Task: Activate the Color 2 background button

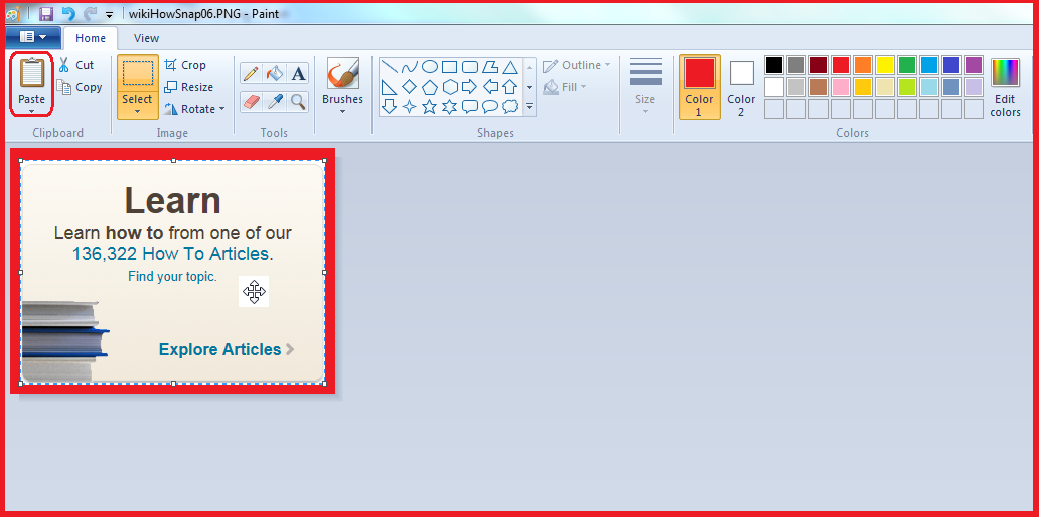Action: pyautogui.click(x=741, y=87)
